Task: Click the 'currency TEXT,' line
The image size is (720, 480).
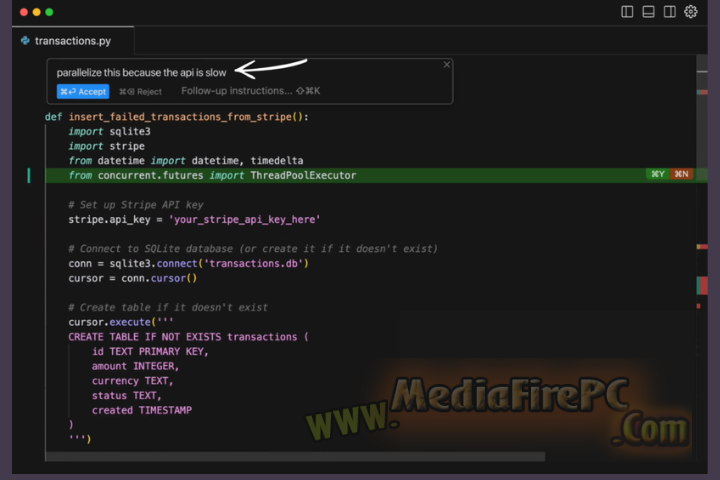Action: coord(132,381)
